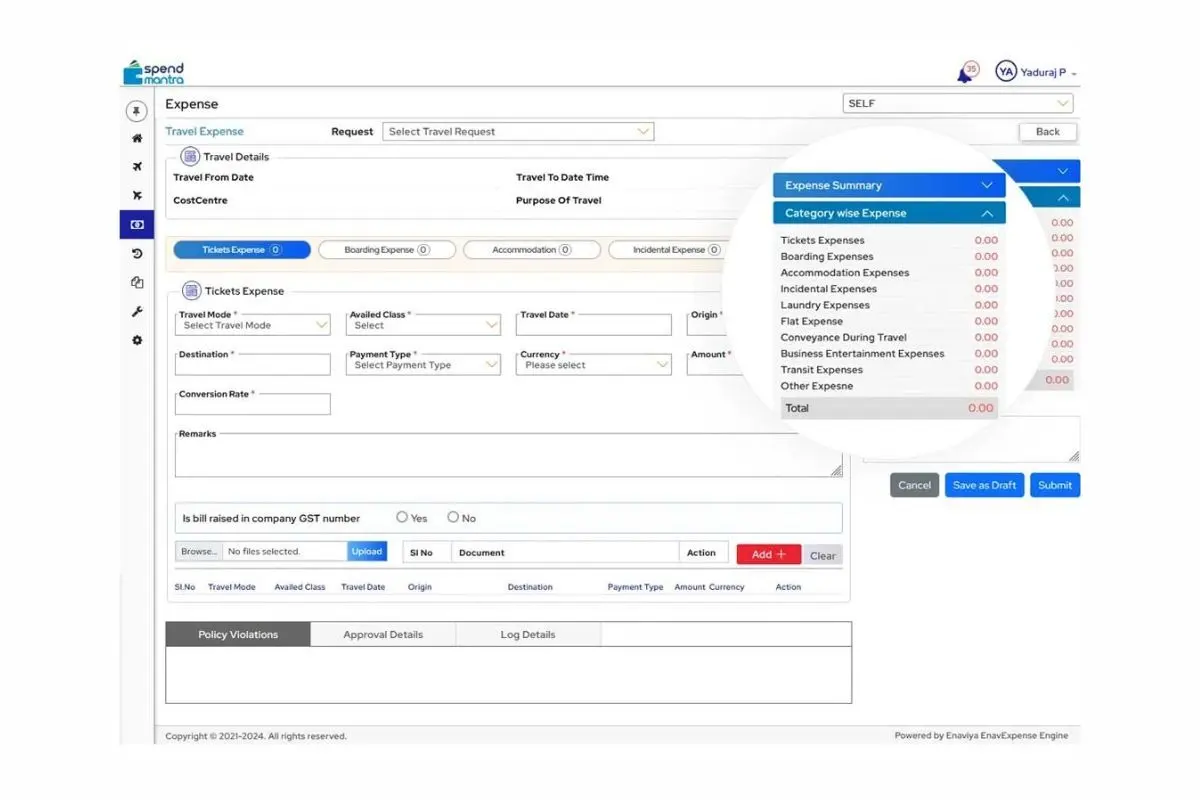Screen dimensions: 1200x800
Task: Click the Back button
Action: click(1048, 131)
